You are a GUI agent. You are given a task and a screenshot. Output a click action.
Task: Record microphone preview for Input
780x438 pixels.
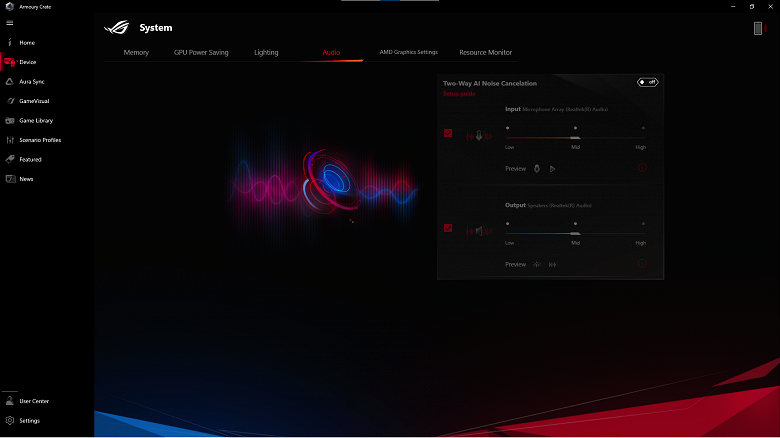pyautogui.click(x=537, y=169)
